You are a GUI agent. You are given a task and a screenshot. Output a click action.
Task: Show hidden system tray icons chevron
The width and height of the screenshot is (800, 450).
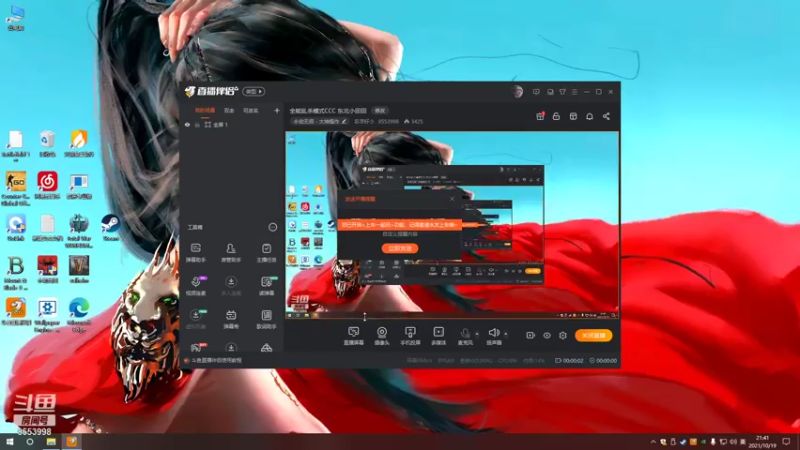(x=653, y=442)
